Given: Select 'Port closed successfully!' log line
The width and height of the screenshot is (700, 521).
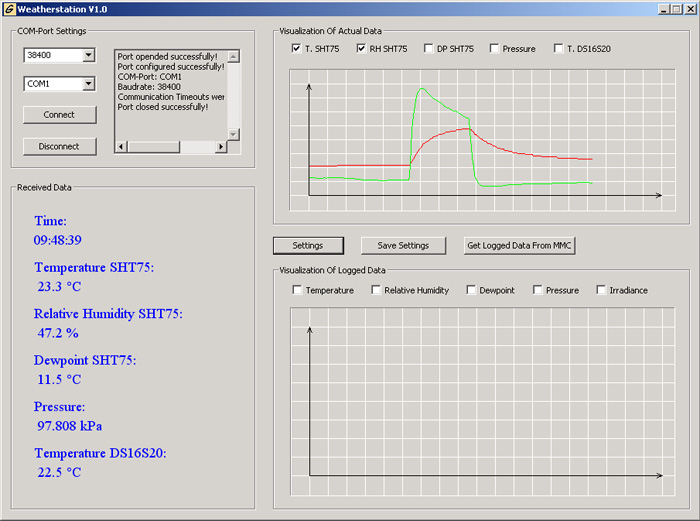Looking at the screenshot, I should click(162, 107).
